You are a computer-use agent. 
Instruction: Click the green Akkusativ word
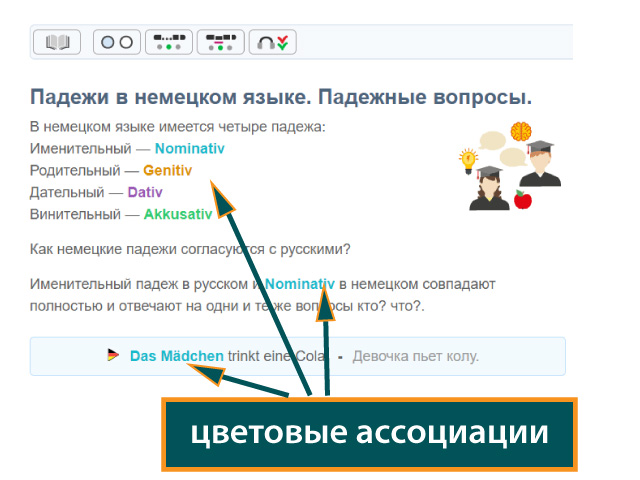178,214
